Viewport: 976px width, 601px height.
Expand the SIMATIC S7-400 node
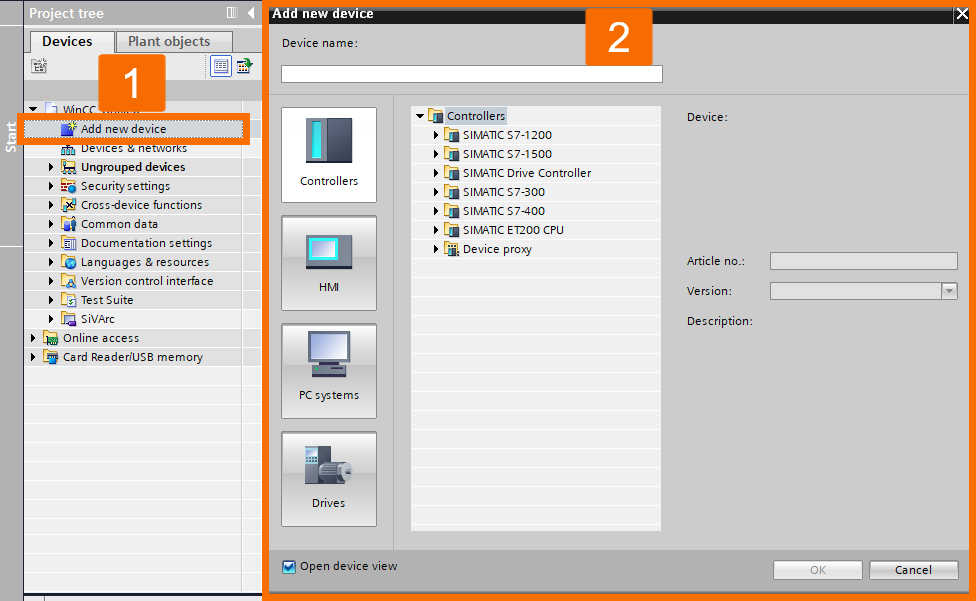point(436,211)
